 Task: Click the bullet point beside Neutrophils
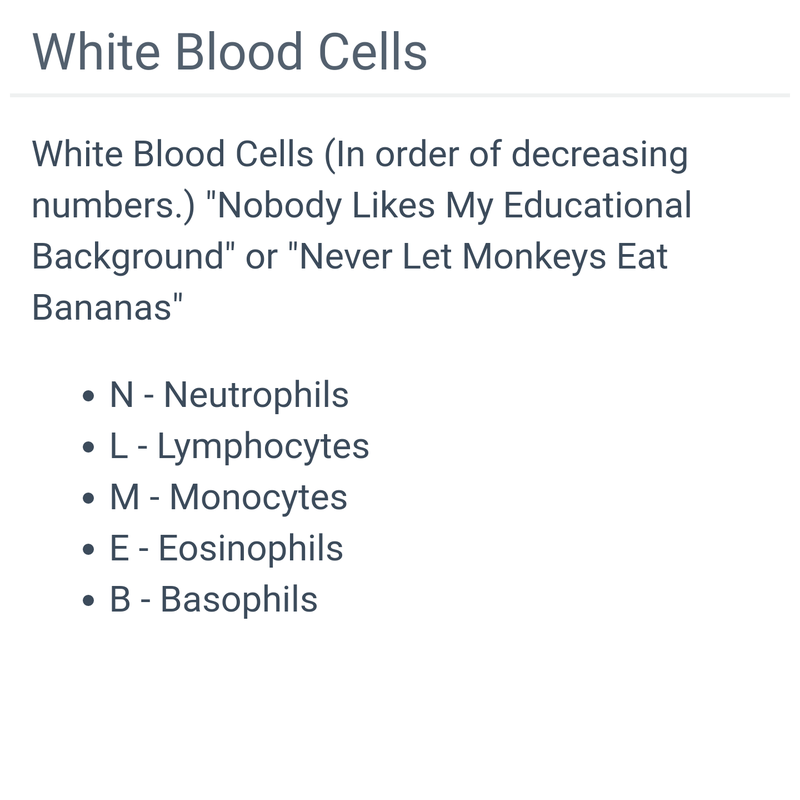(89, 396)
